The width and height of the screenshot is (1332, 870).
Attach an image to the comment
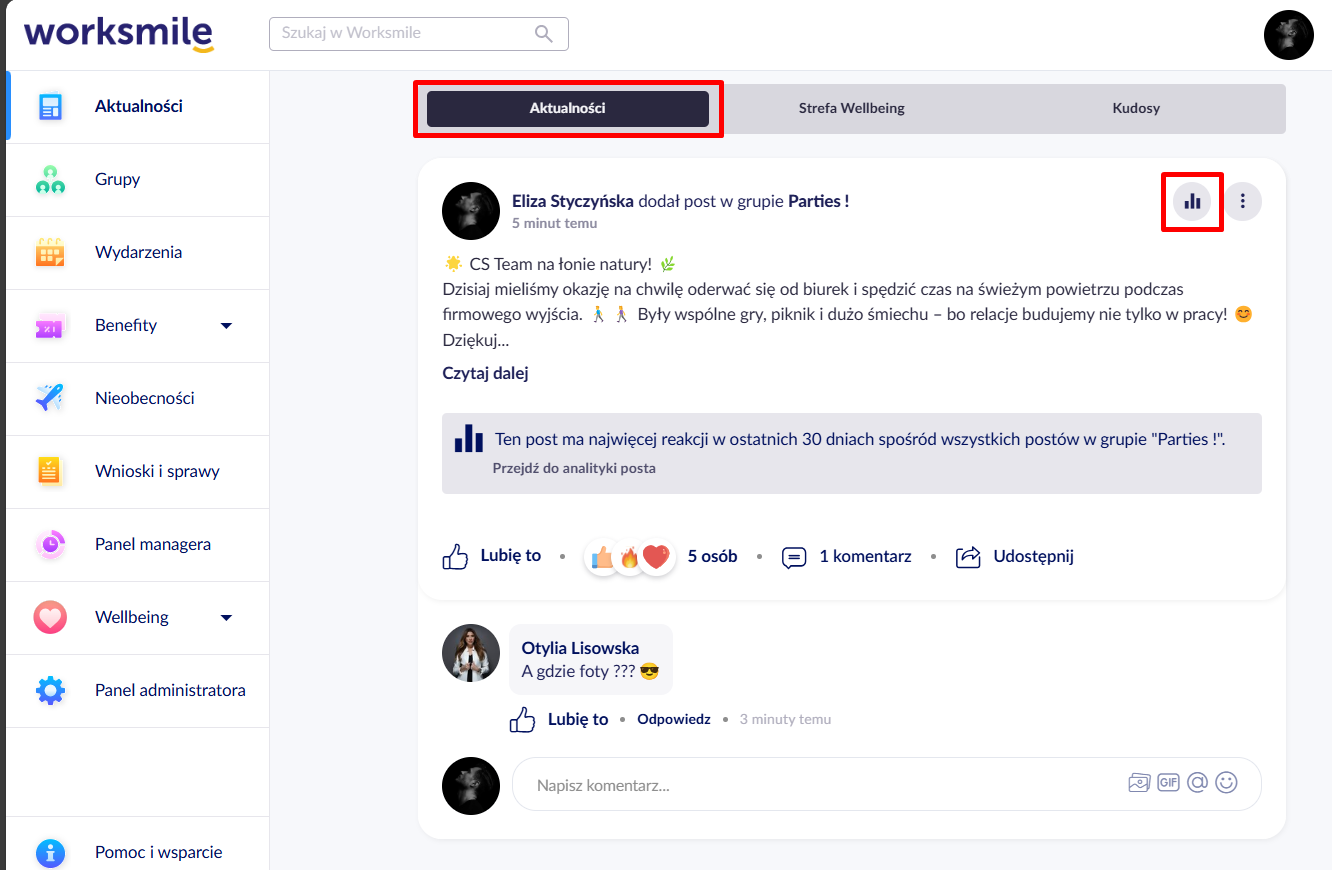tap(1139, 783)
